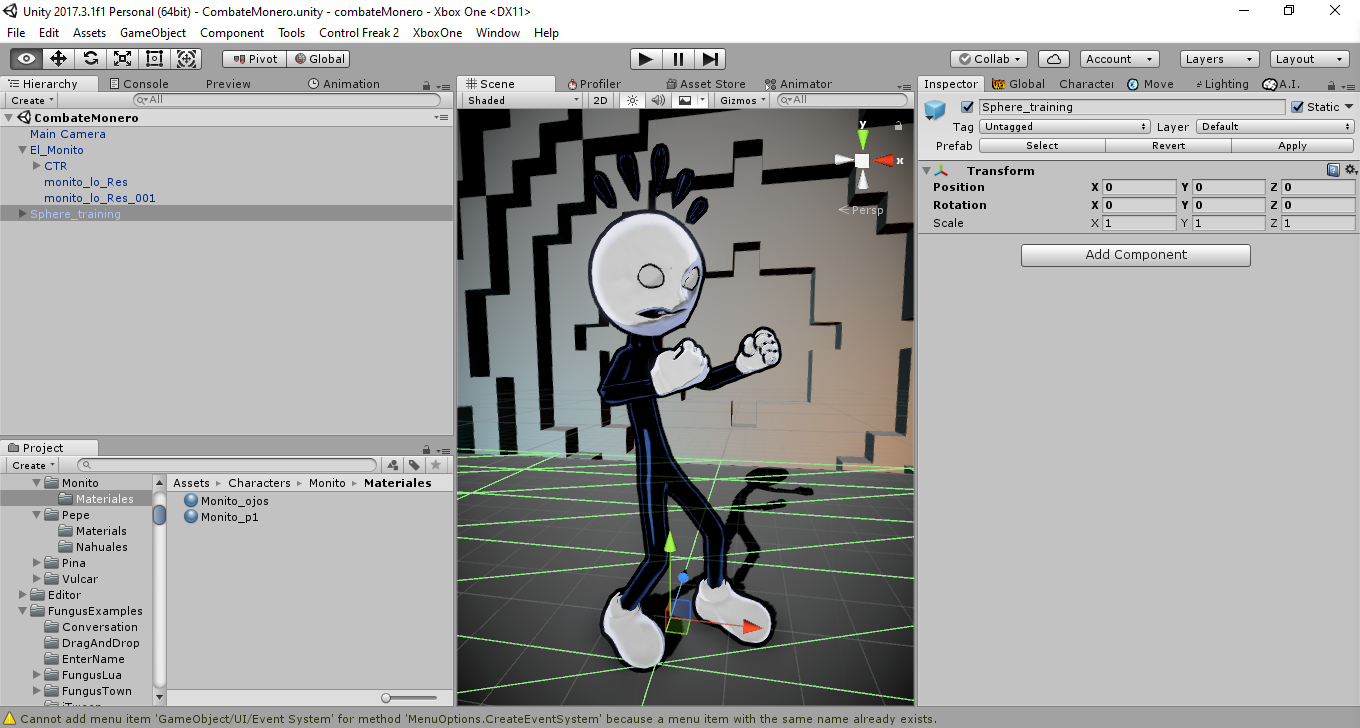Expand the CTR hierarchy item

(37, 166)
